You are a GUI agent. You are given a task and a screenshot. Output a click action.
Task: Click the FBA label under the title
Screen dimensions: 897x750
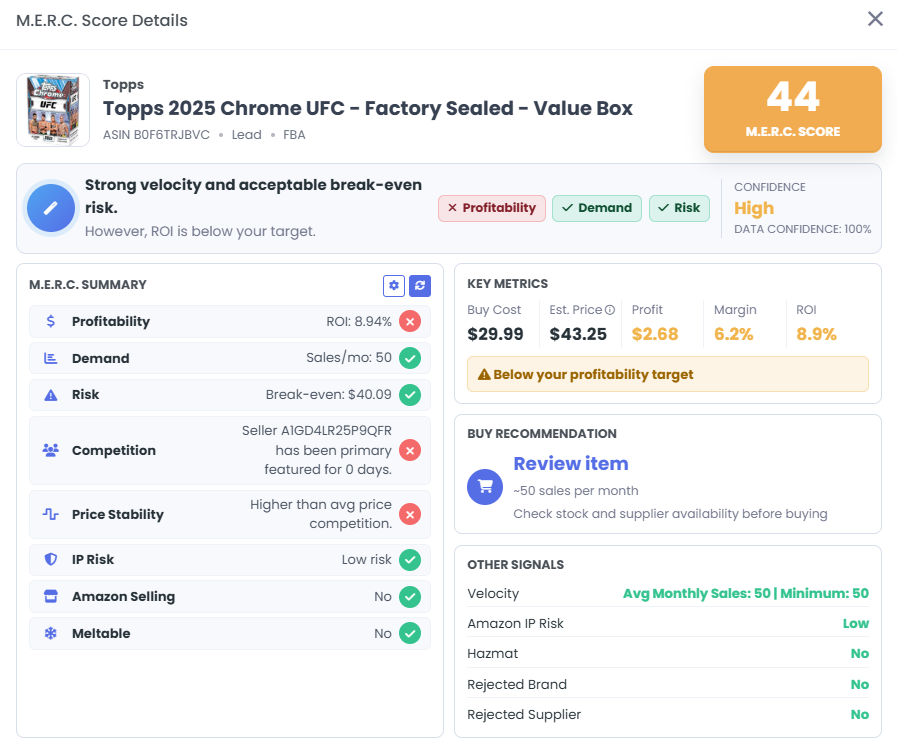tap(294, 135)
